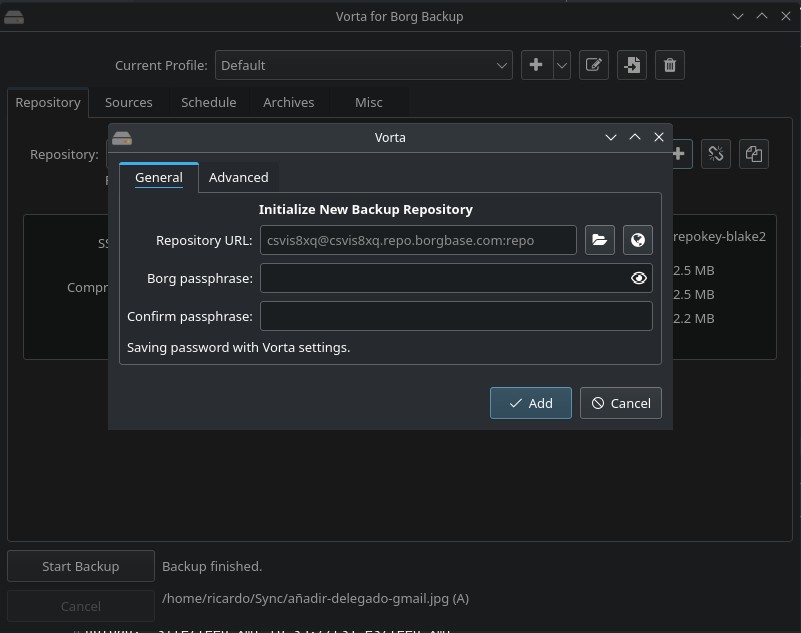801x633 pixels.
Task: Close the Vorta for Borg Backup window
Action: (x=786, y=16)
